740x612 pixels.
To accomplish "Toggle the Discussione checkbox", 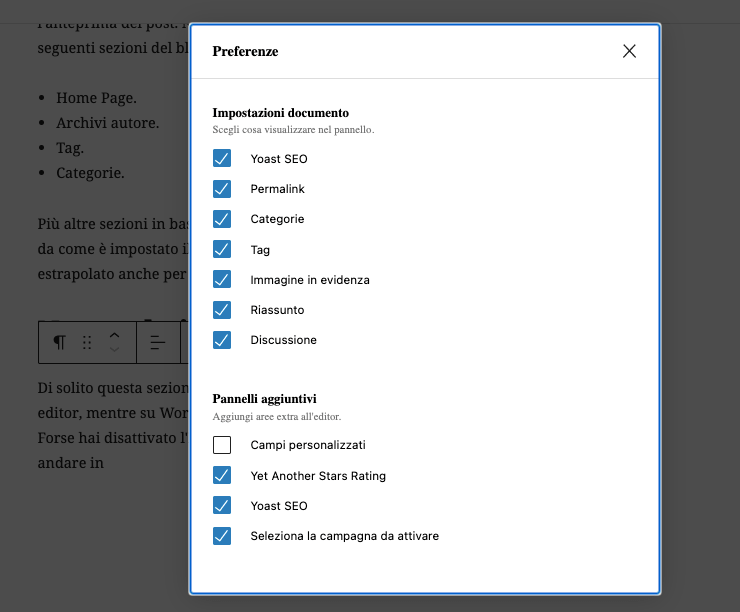I will (x=222, y=340).
